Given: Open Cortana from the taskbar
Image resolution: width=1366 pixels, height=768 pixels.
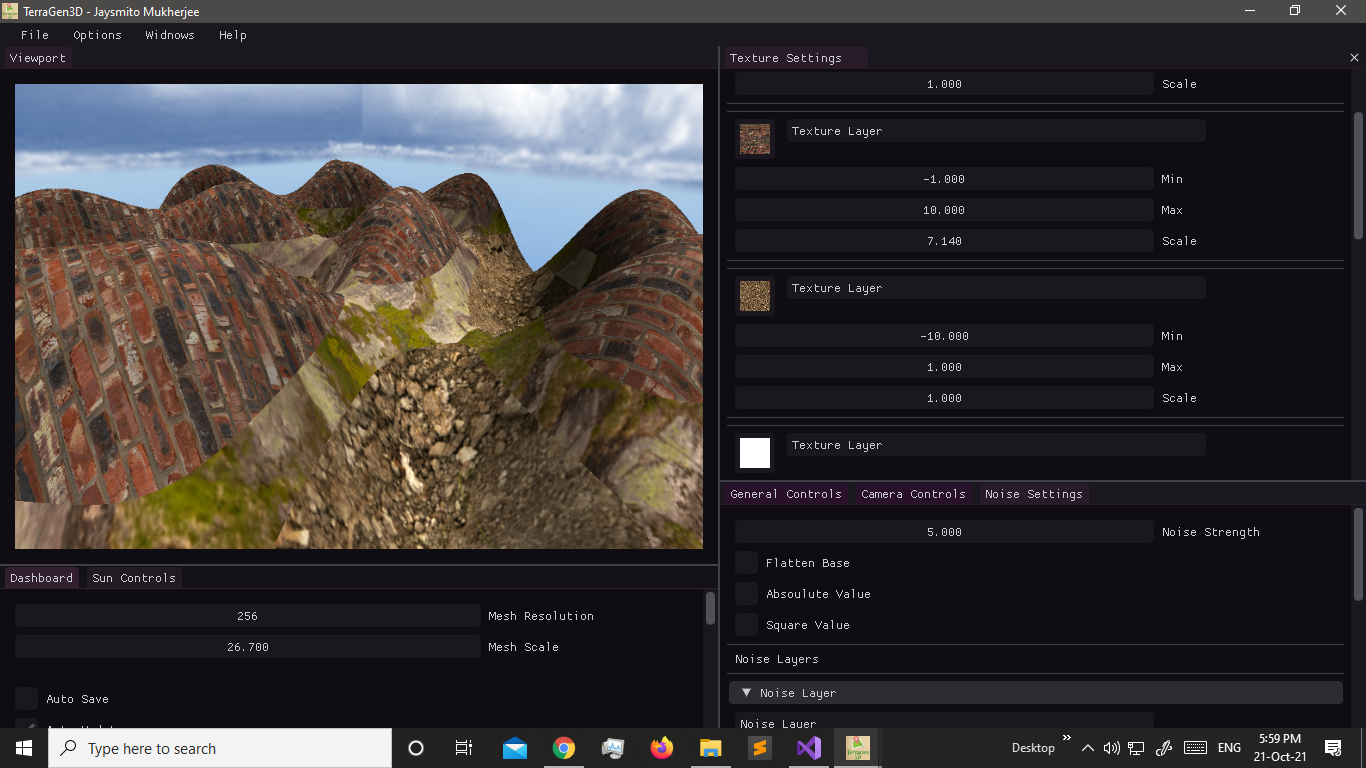Looking at the screenshot, I should 416,748.
